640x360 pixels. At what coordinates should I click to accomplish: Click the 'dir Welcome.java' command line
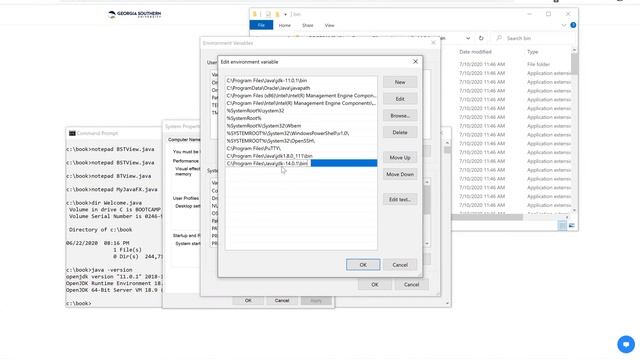pyautogui.click(x=104, y=203)
